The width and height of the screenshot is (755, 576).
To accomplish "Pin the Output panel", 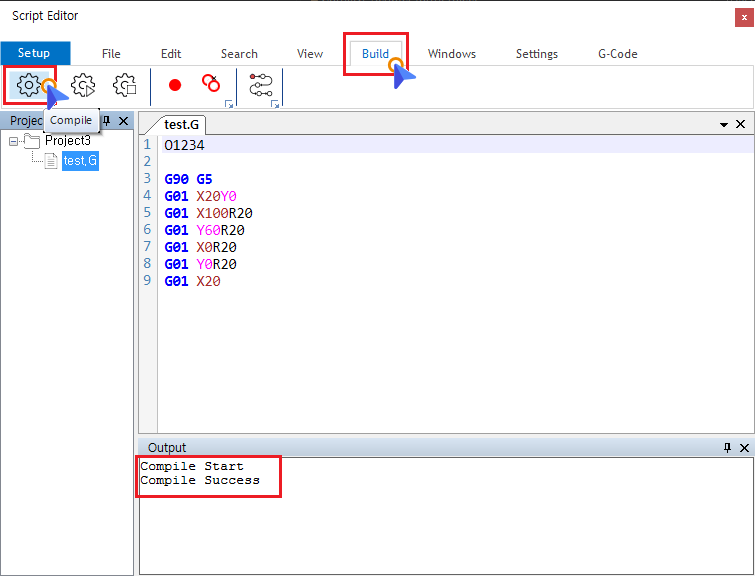I will (x=727, y=448).
